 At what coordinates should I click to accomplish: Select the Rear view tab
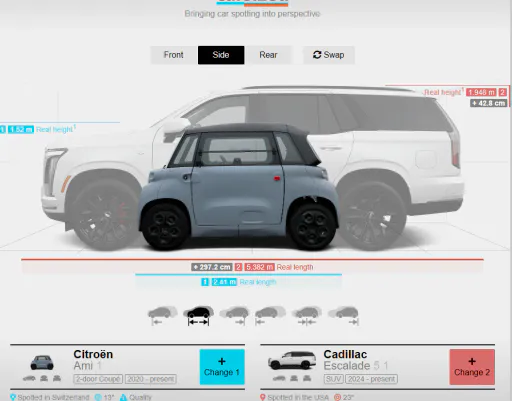click(x=268, y=55)
